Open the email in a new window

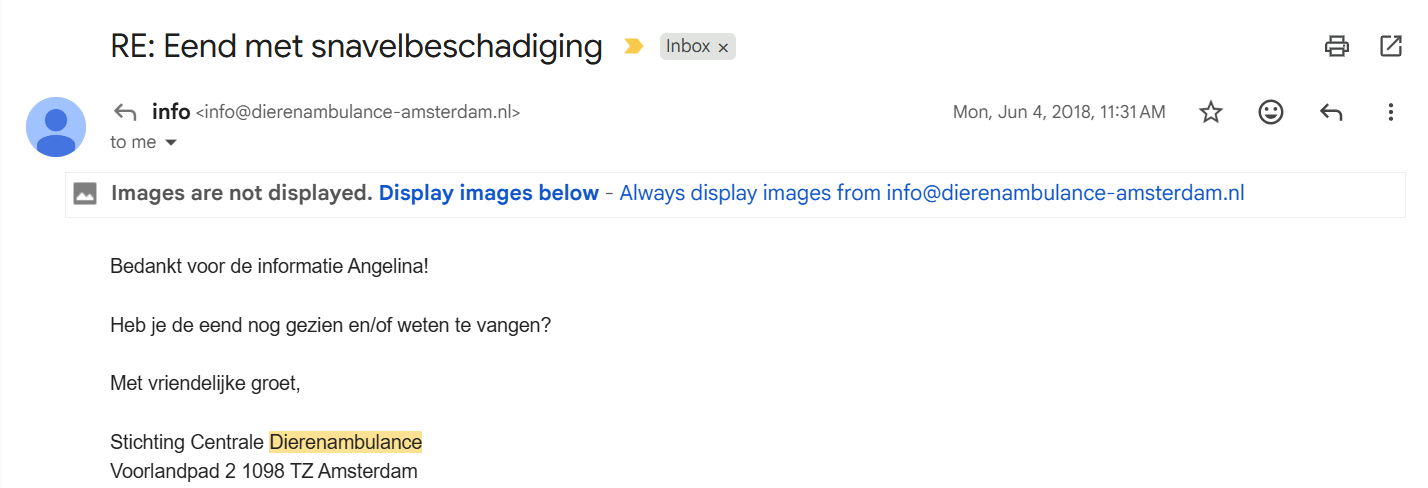pos(1391,46)
